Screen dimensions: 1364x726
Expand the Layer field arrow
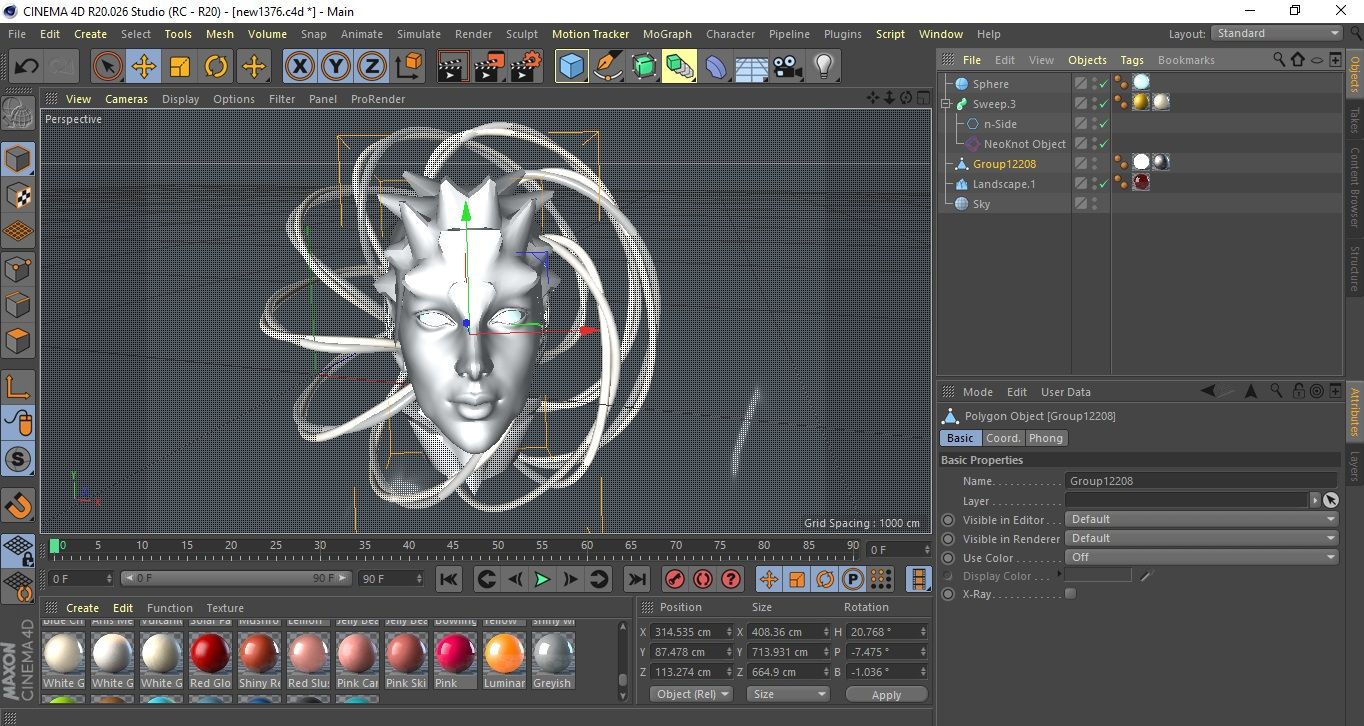coord(1314,500)
